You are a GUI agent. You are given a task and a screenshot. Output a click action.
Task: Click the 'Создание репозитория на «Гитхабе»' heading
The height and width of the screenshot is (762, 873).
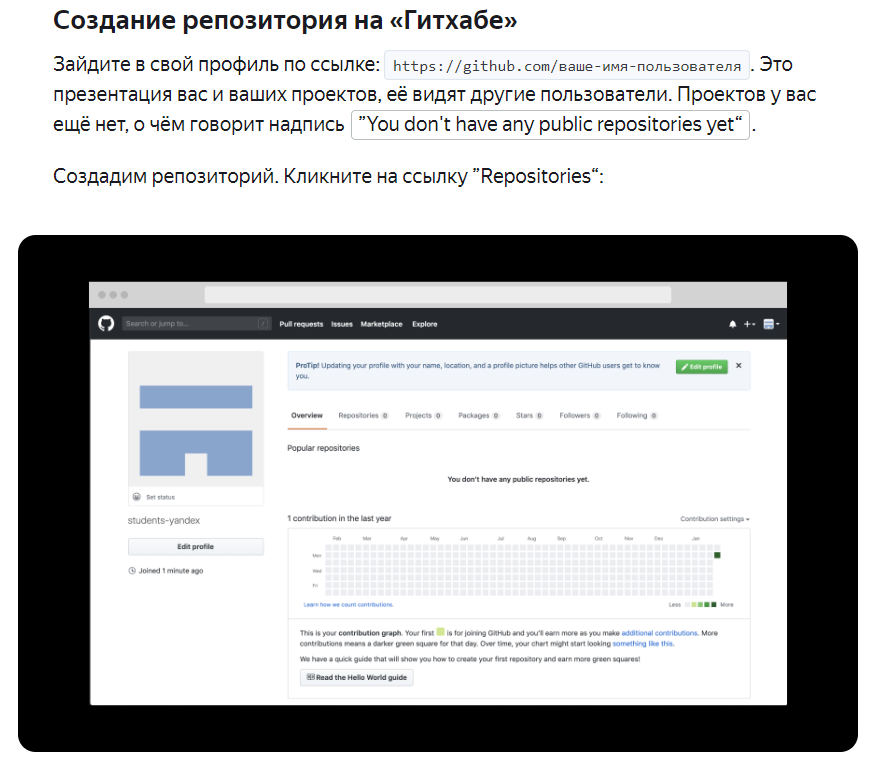tap(285, 20)
